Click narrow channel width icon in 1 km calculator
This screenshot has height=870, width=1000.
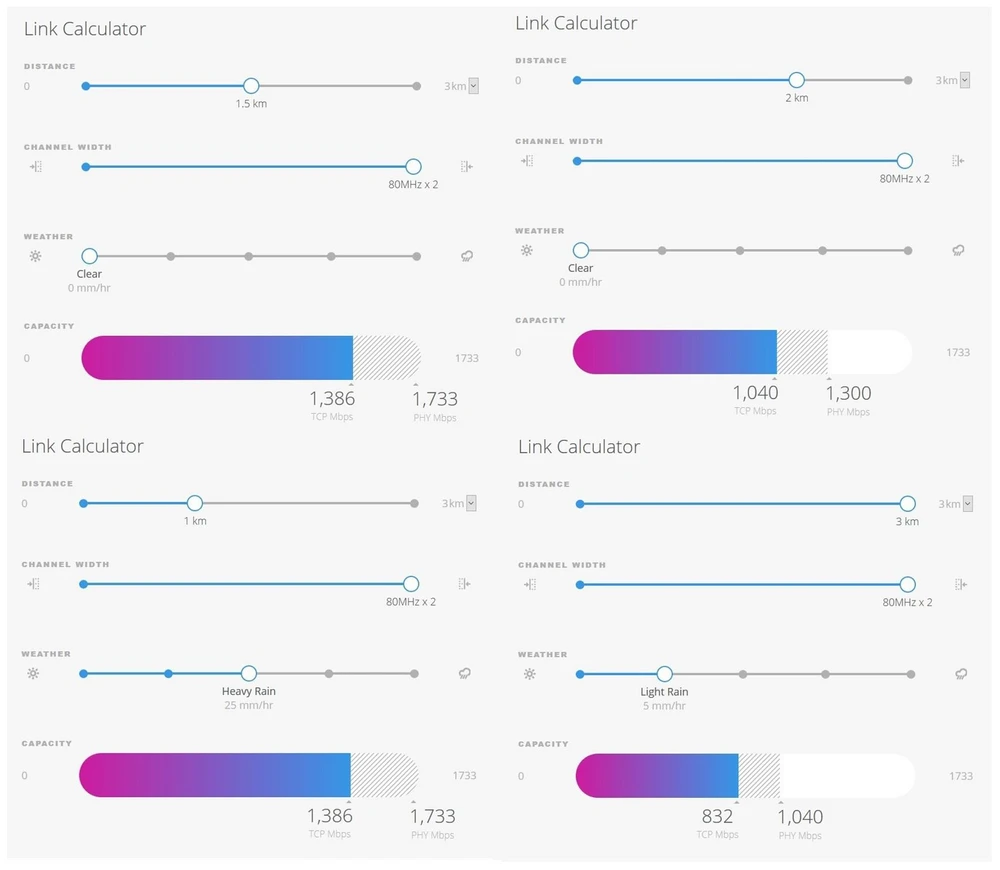point(33,584)
